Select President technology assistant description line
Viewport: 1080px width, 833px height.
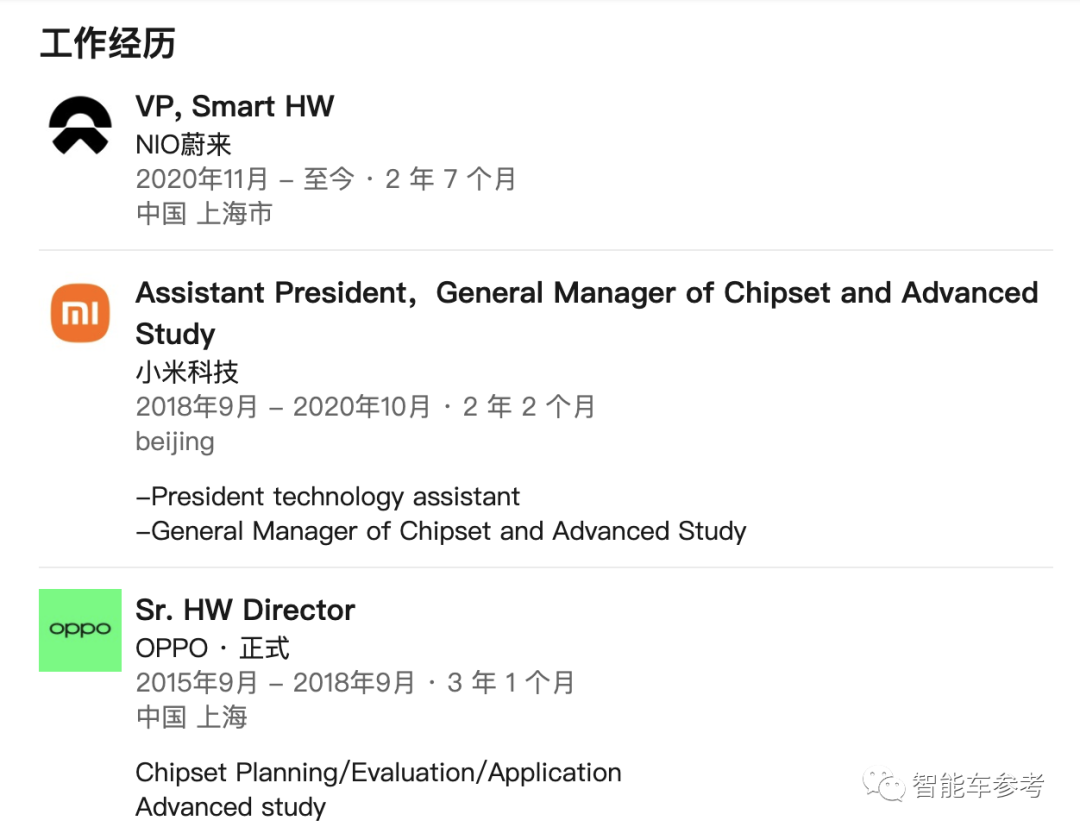pos(328,497)
